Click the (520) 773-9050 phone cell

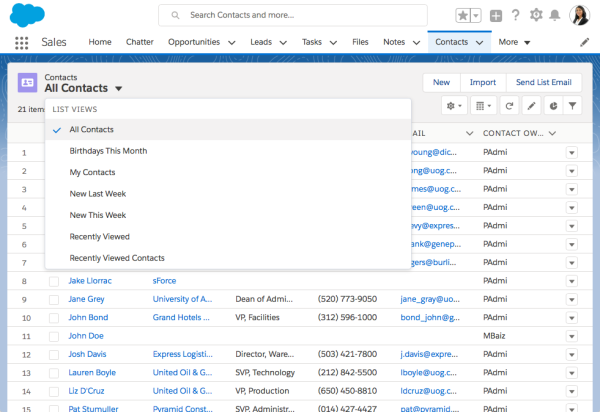347,300
